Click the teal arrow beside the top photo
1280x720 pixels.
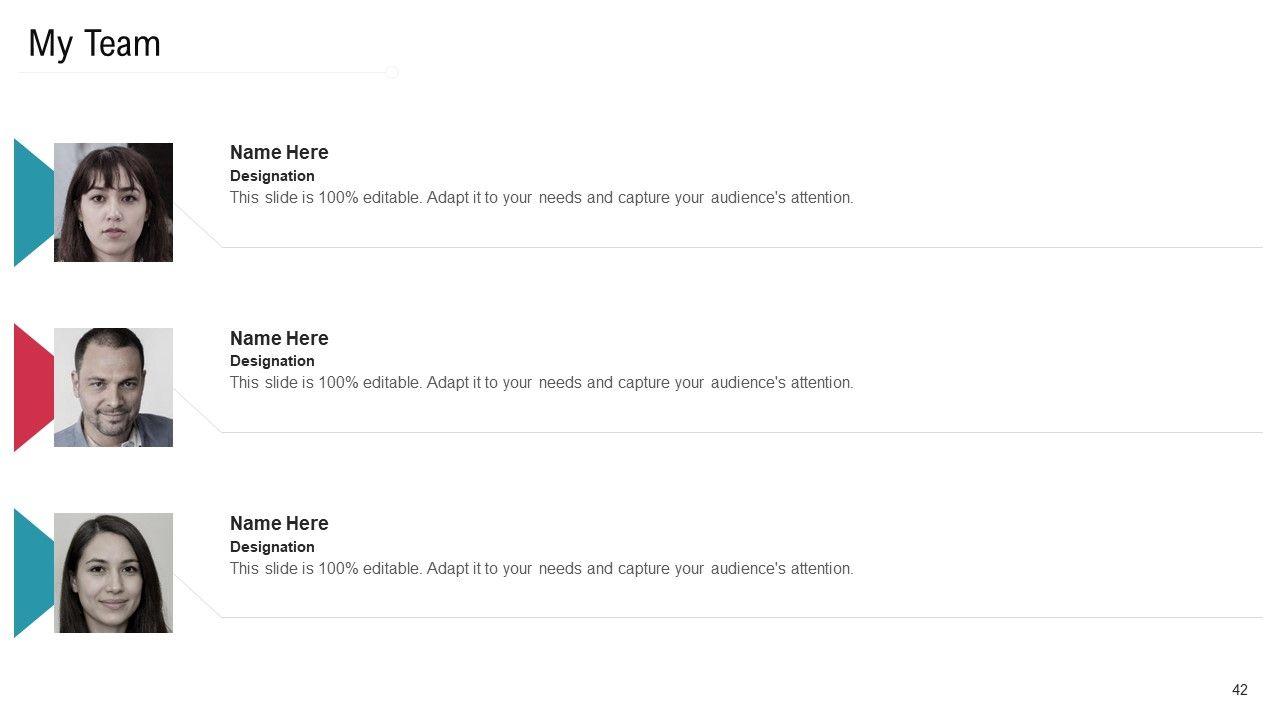click(x=31, y=202)
